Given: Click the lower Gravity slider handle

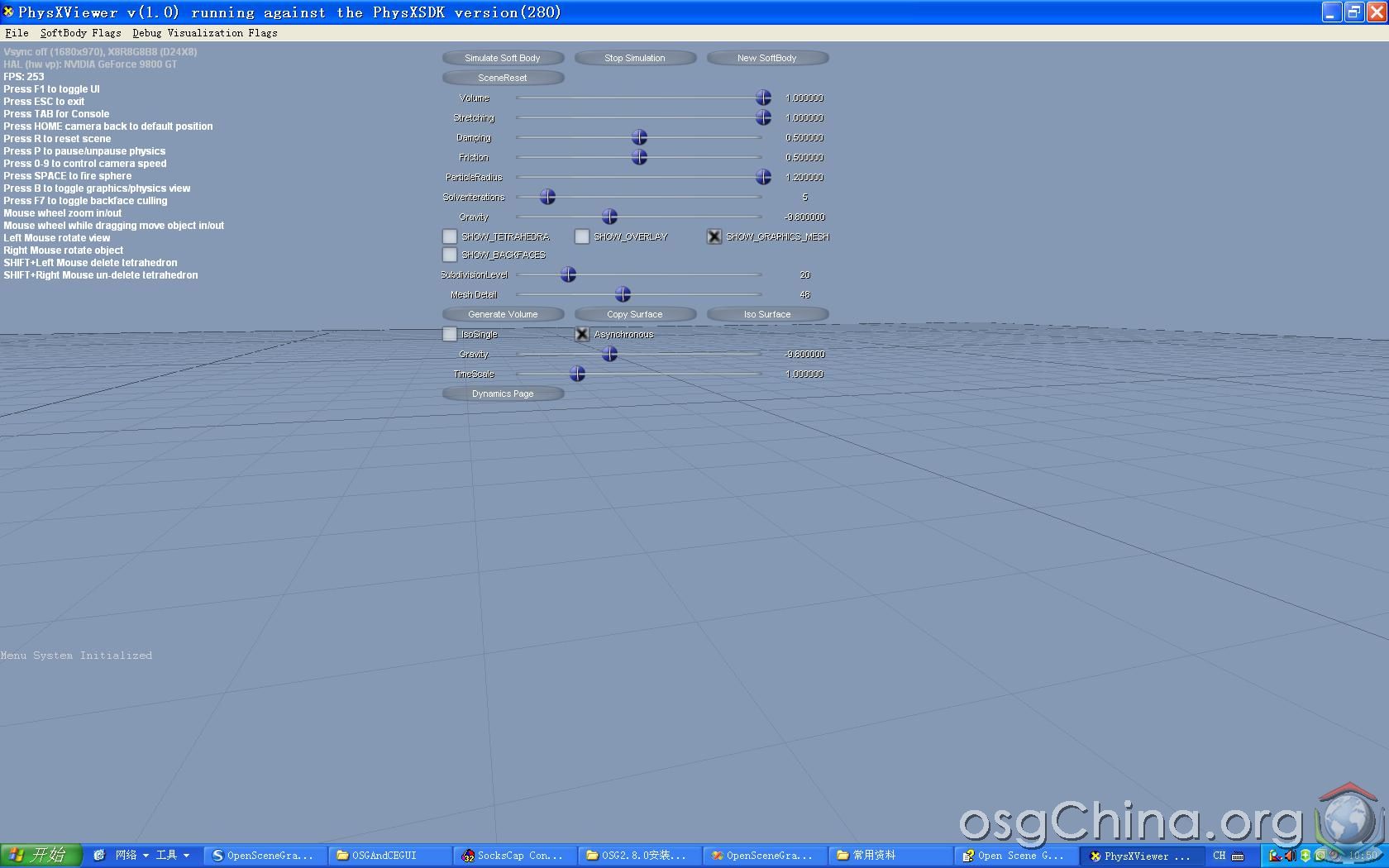Looking at the screenshot, I should click(609, 354).
